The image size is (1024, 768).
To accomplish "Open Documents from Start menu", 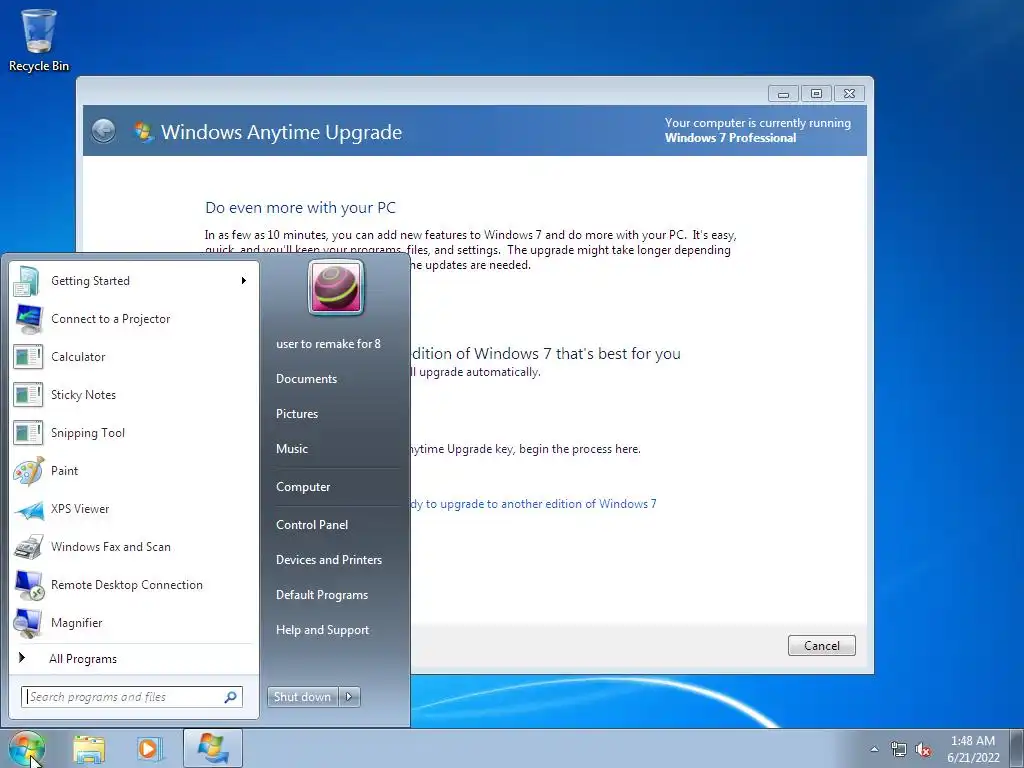I will tap(306, 379).
